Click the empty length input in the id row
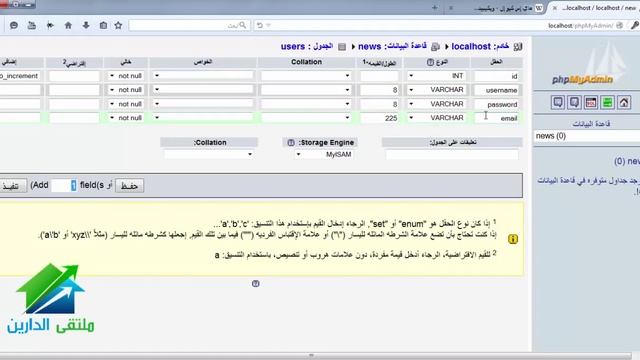Screen dimensions: 640x360 point(380,76)
